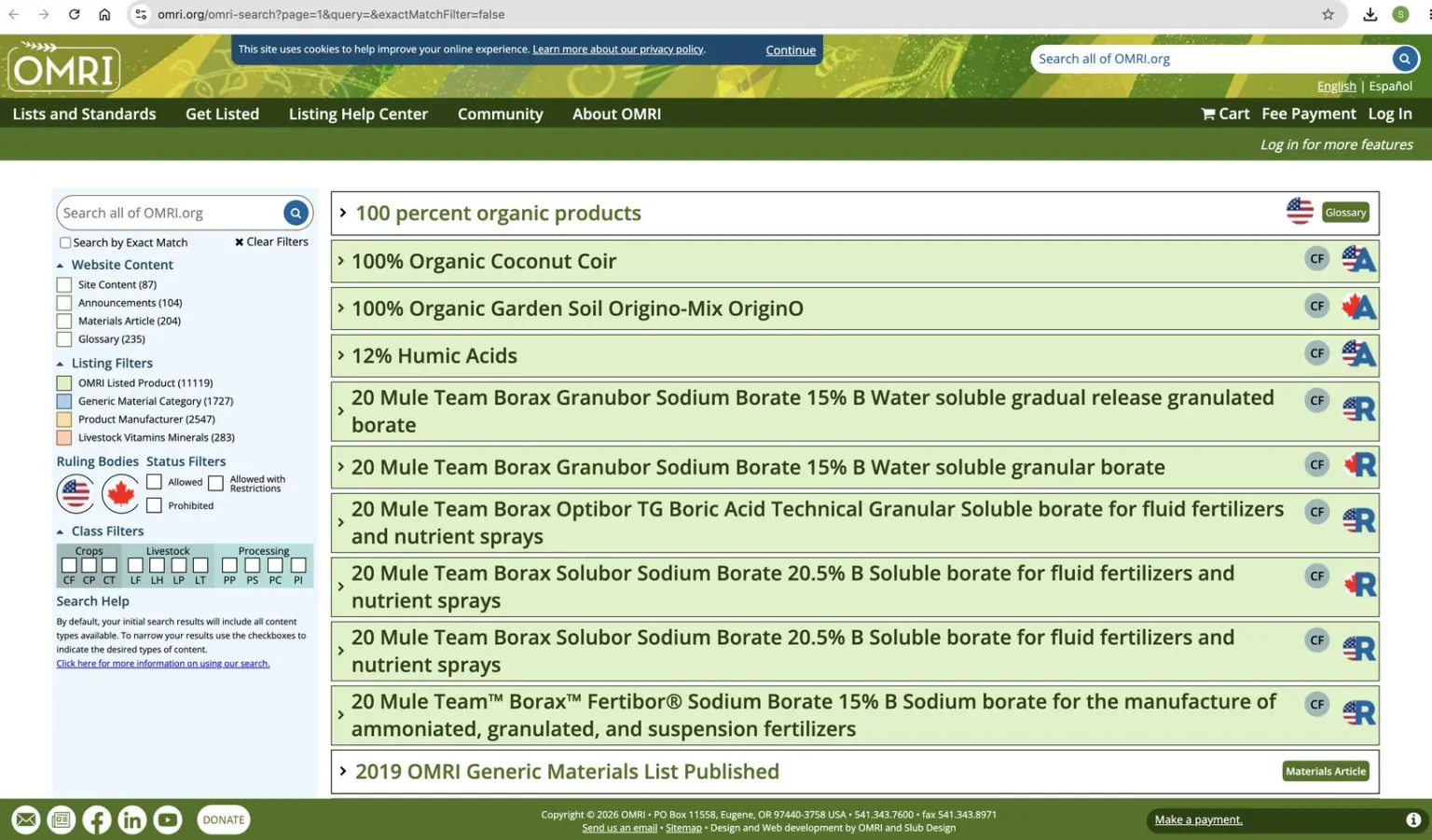This screenshot has width=1432, height=840.
Task: Collapse the Website Content filter section
Action: coord(61,266)
